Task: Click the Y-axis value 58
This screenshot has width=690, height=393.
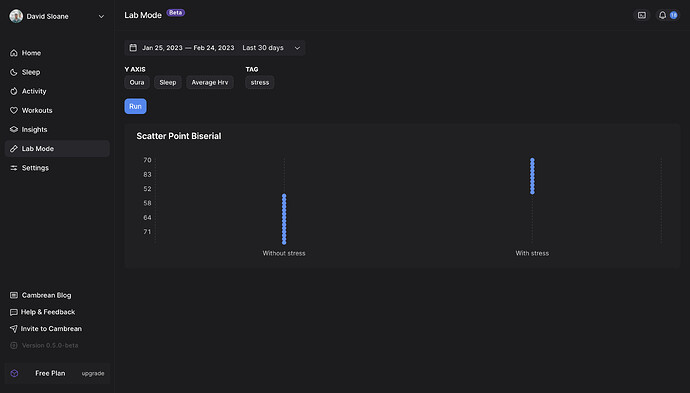Action: click(147, 203)
